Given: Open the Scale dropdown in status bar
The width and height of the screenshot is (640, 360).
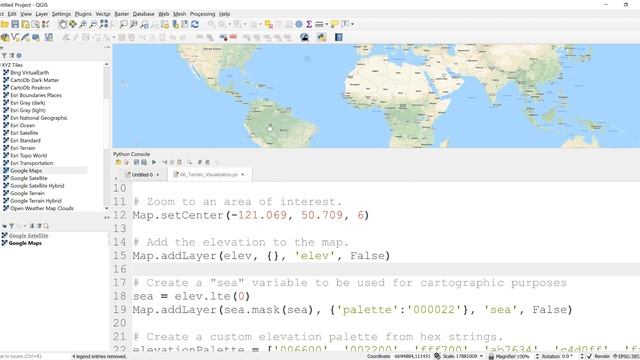Looking at the screenshot, I should (x=481, y=356).
